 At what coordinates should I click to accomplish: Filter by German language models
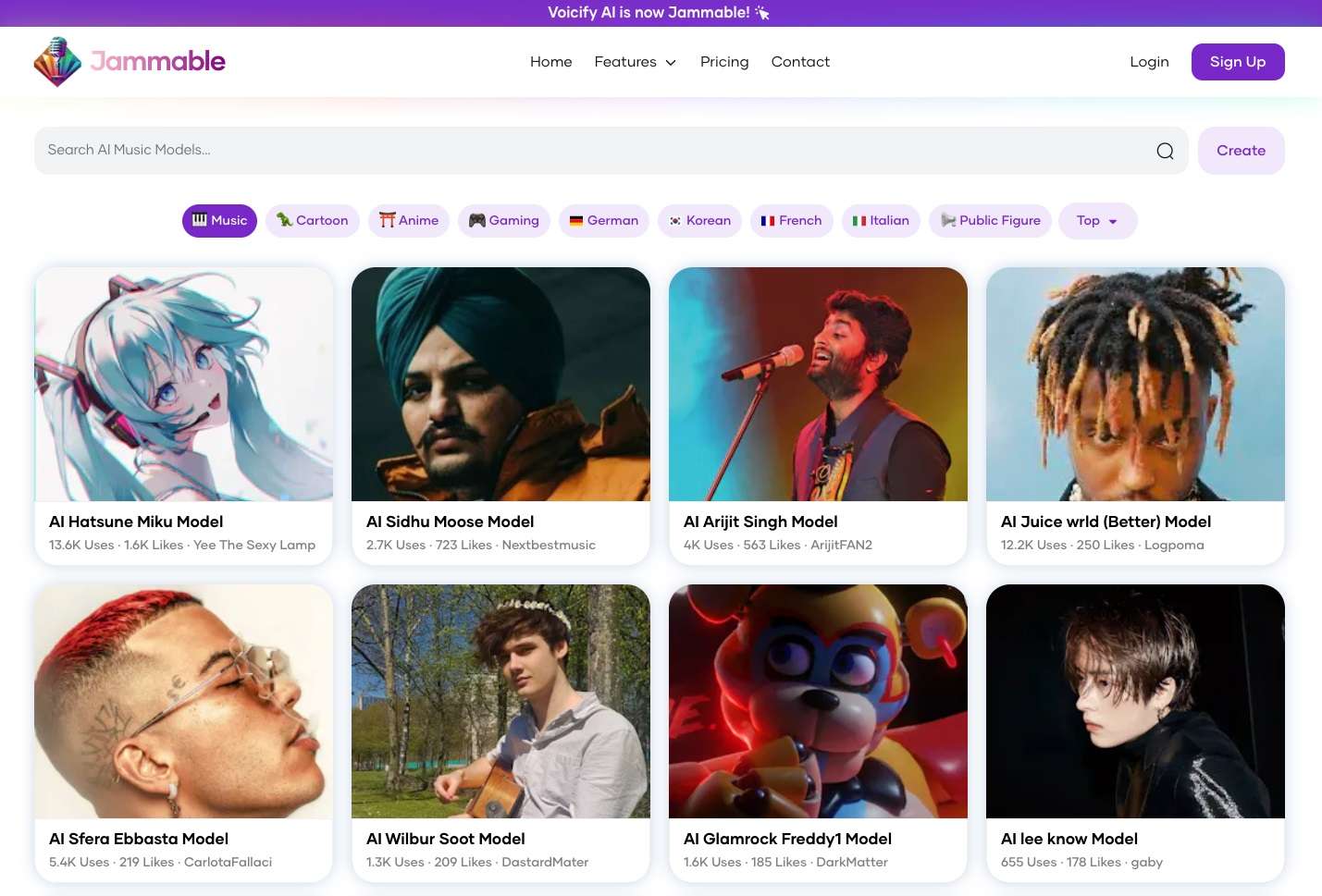click(x=604, y=221)
